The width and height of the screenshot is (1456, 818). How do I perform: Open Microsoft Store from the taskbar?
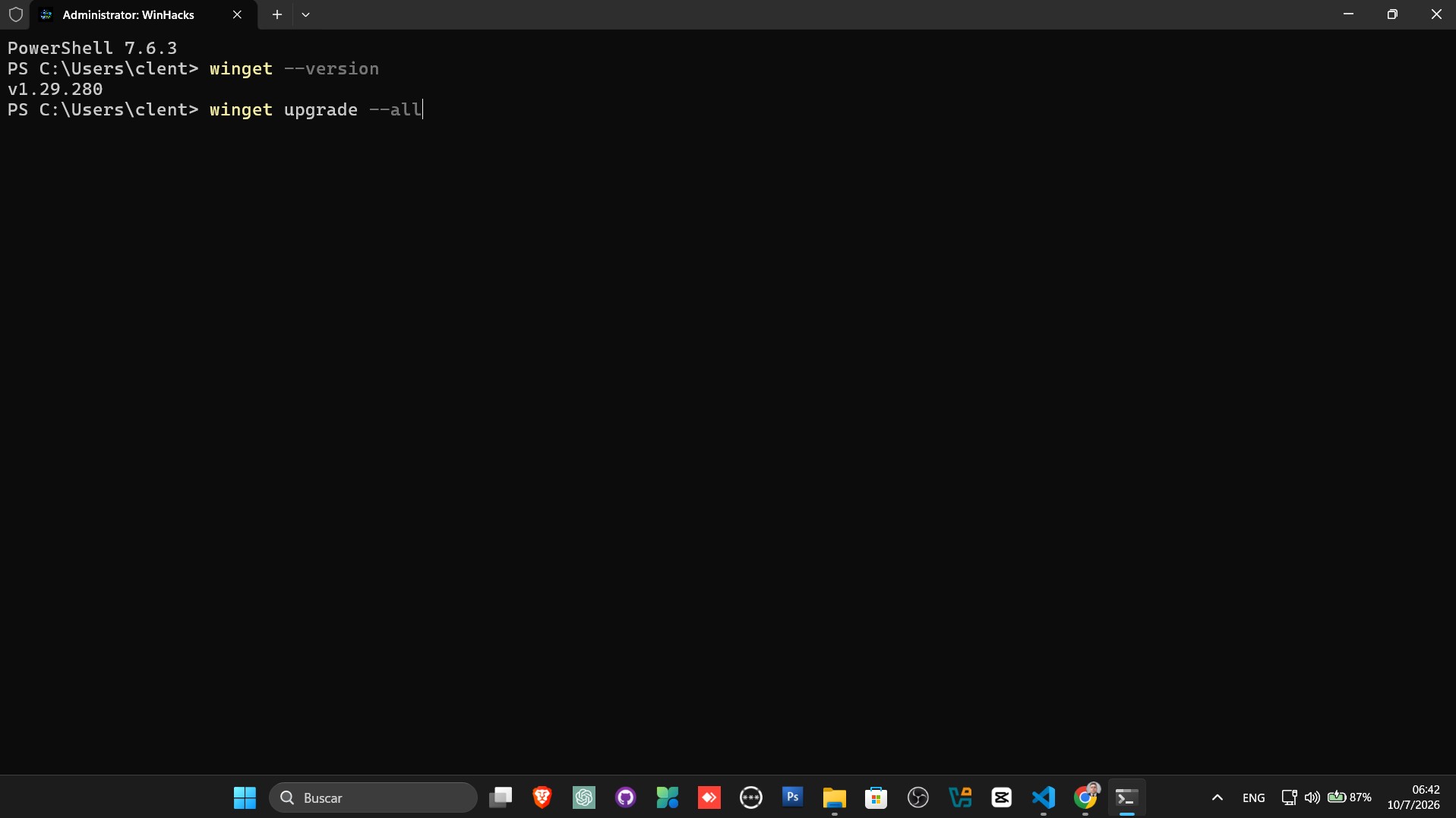pos(876,797)
